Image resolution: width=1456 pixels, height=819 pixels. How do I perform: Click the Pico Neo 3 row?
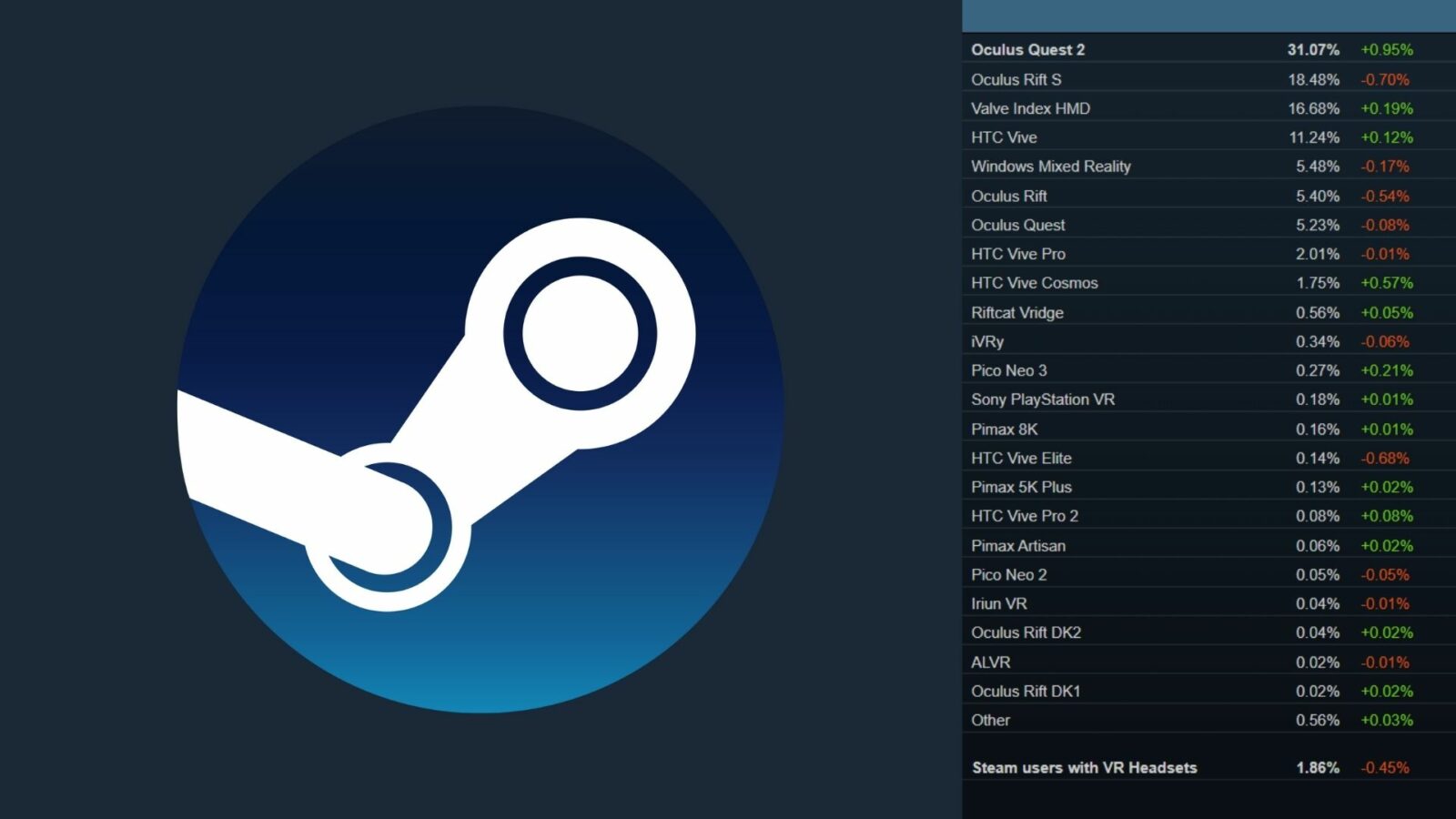(1008, 370)
